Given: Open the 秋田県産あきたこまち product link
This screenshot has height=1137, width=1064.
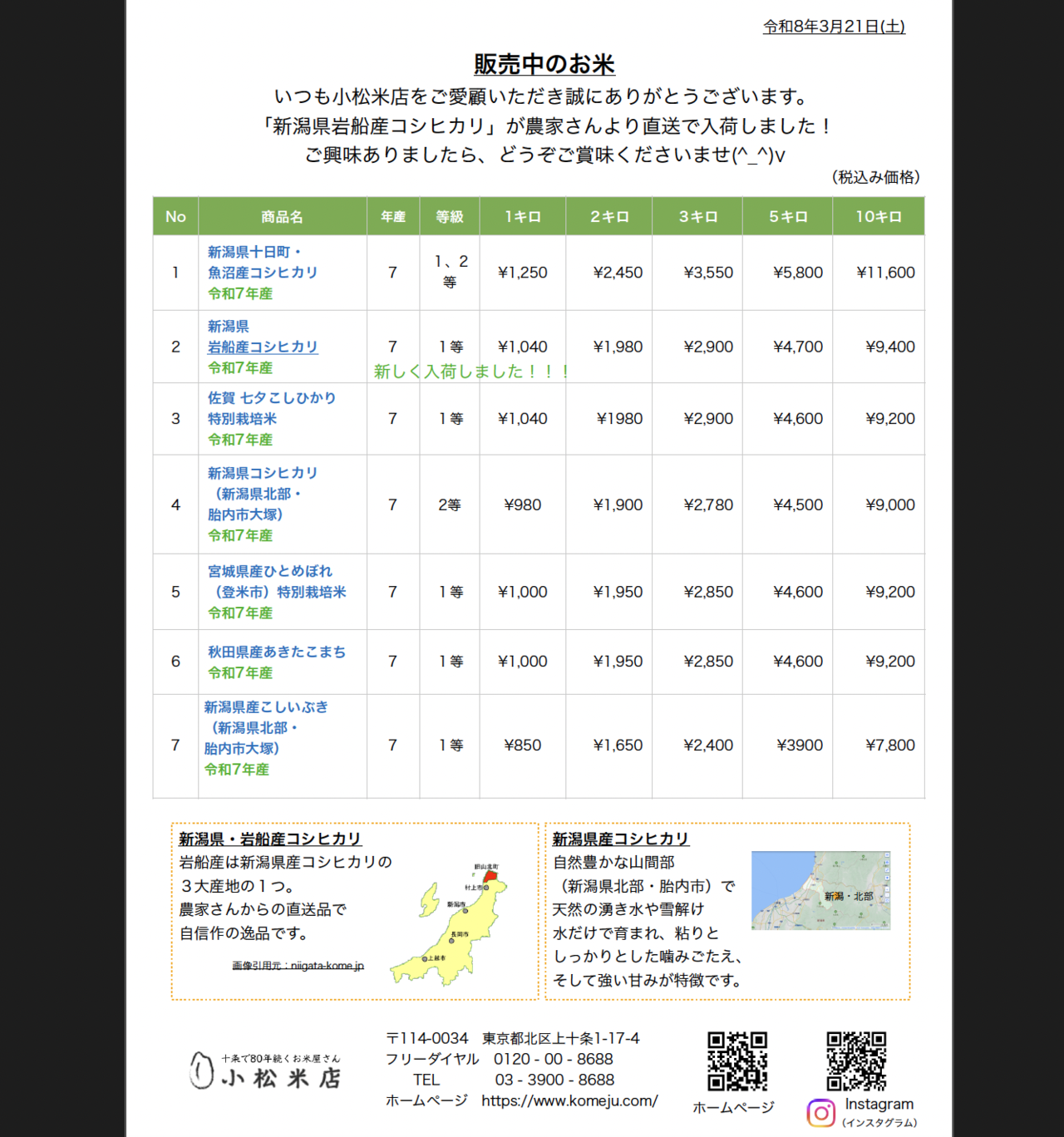Looking at the screenshot, I should click(x=277, y=651).
